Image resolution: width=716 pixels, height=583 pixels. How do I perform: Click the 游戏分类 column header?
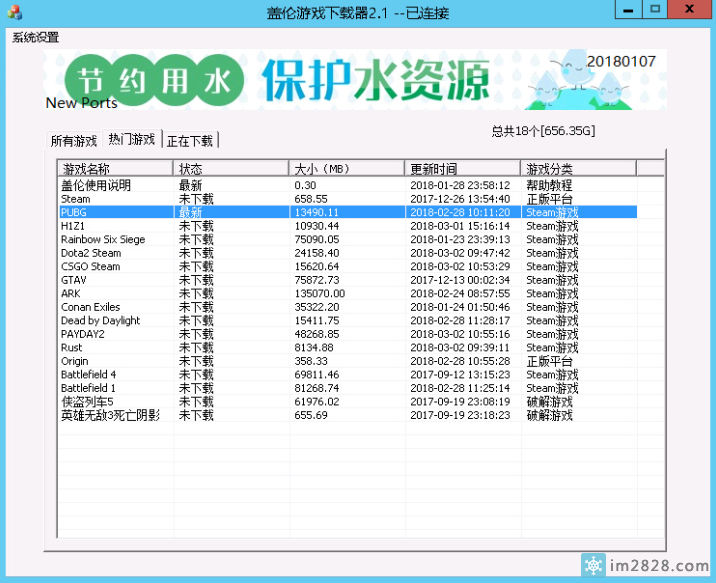578,168
